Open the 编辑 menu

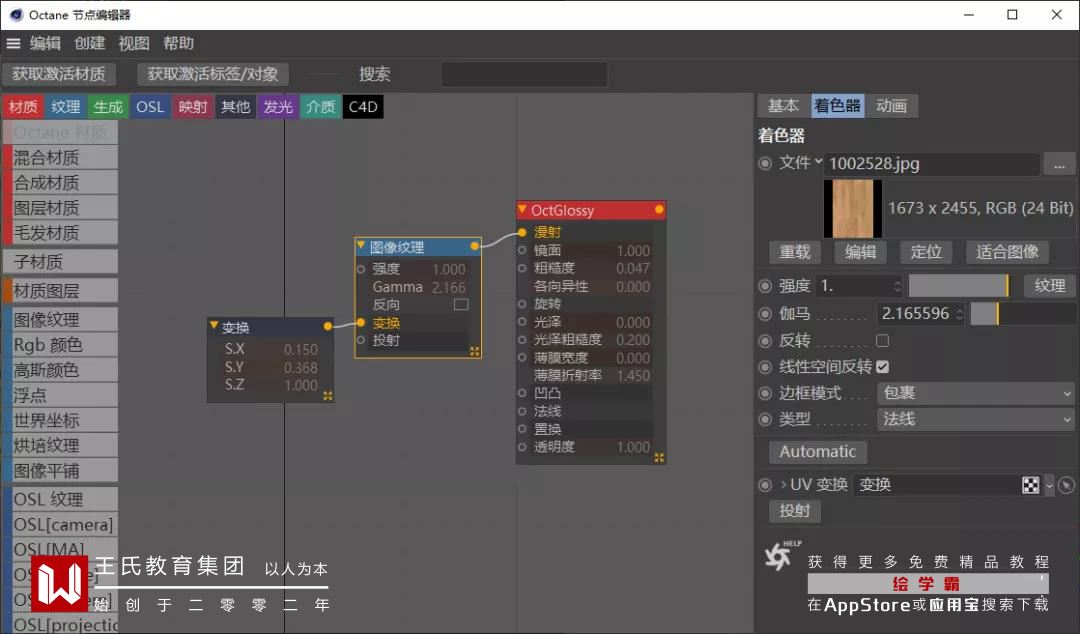(45, 43)
